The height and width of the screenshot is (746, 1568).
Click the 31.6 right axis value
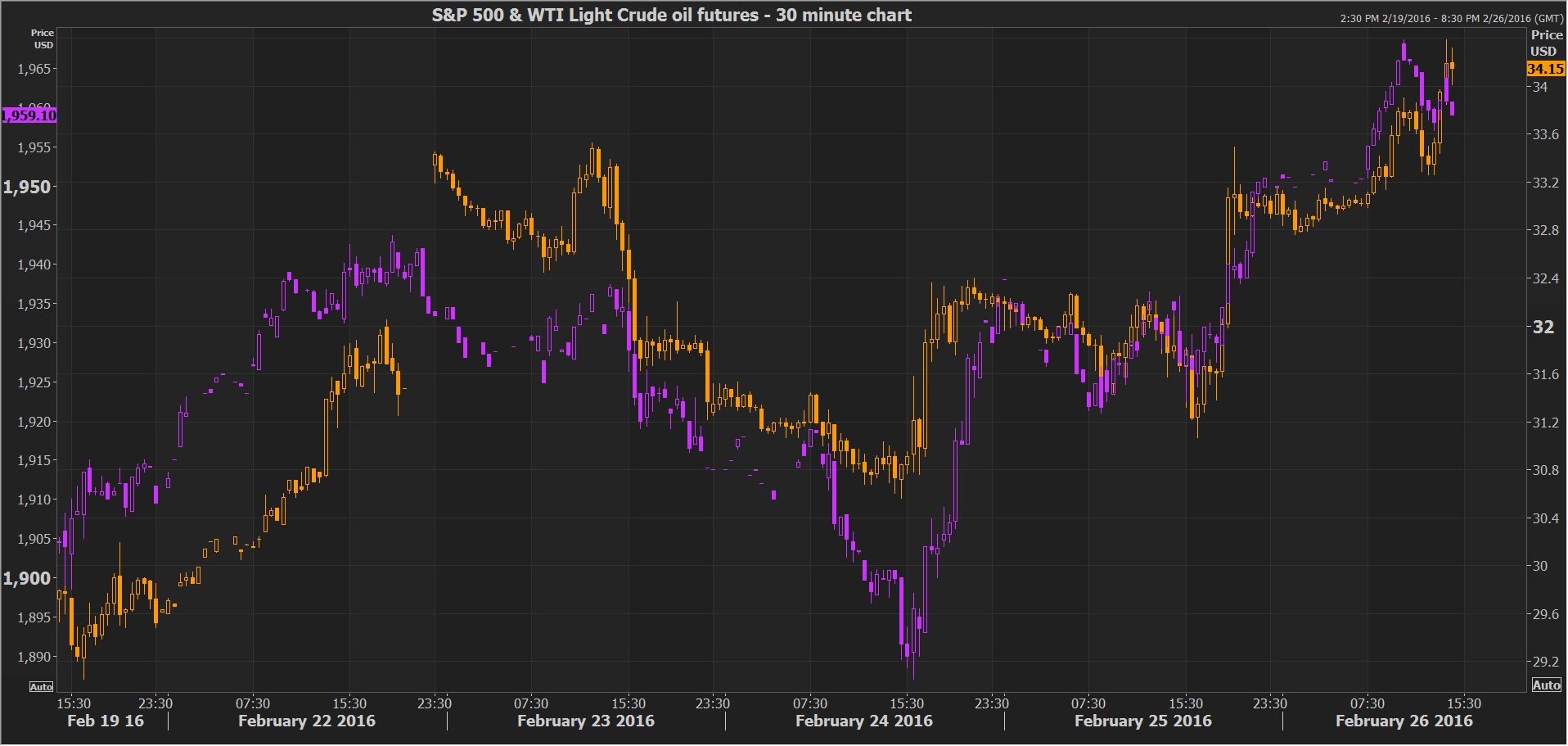click(x=1546, y=374)
